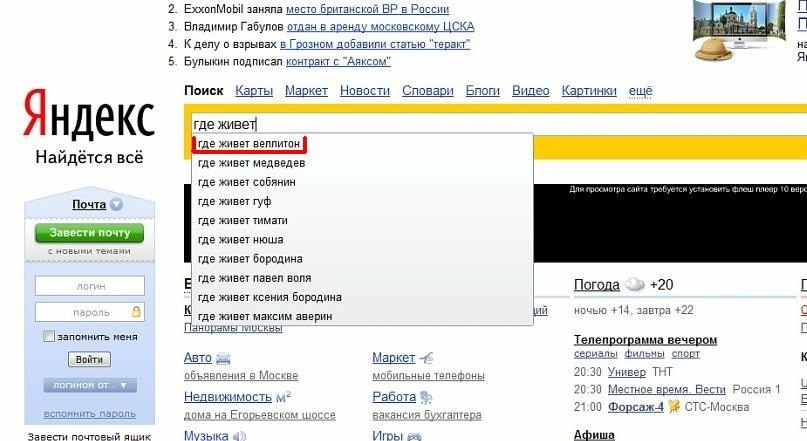
Task: Click the Завести почту button
Action: point(90,233)
